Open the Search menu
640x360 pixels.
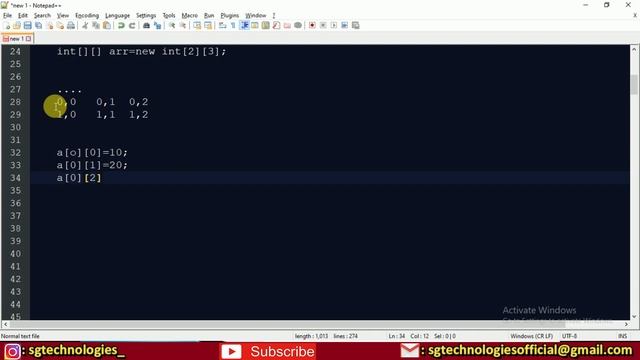[x=42, y=16]
